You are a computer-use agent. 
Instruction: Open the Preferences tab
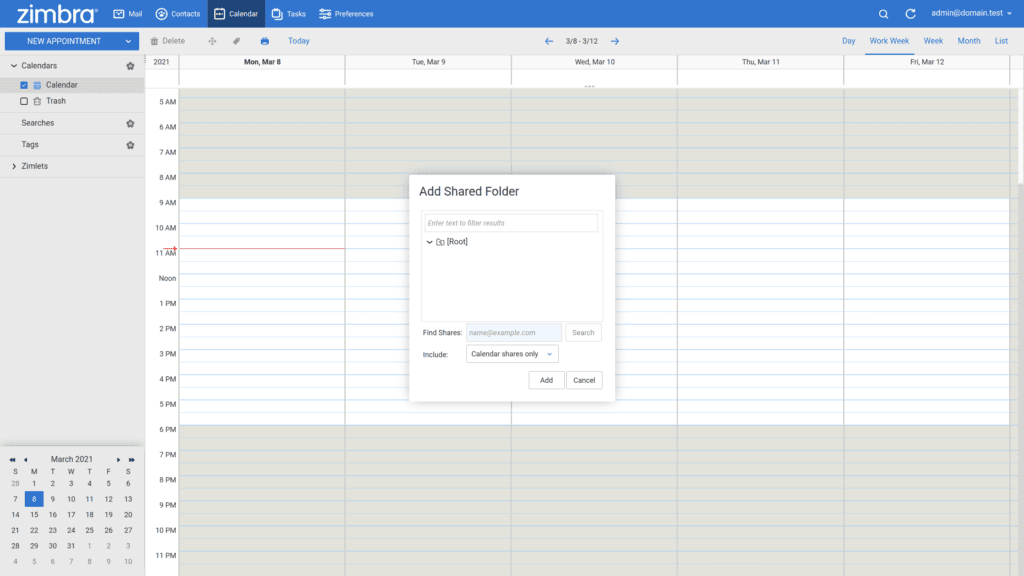click(346, 14)
